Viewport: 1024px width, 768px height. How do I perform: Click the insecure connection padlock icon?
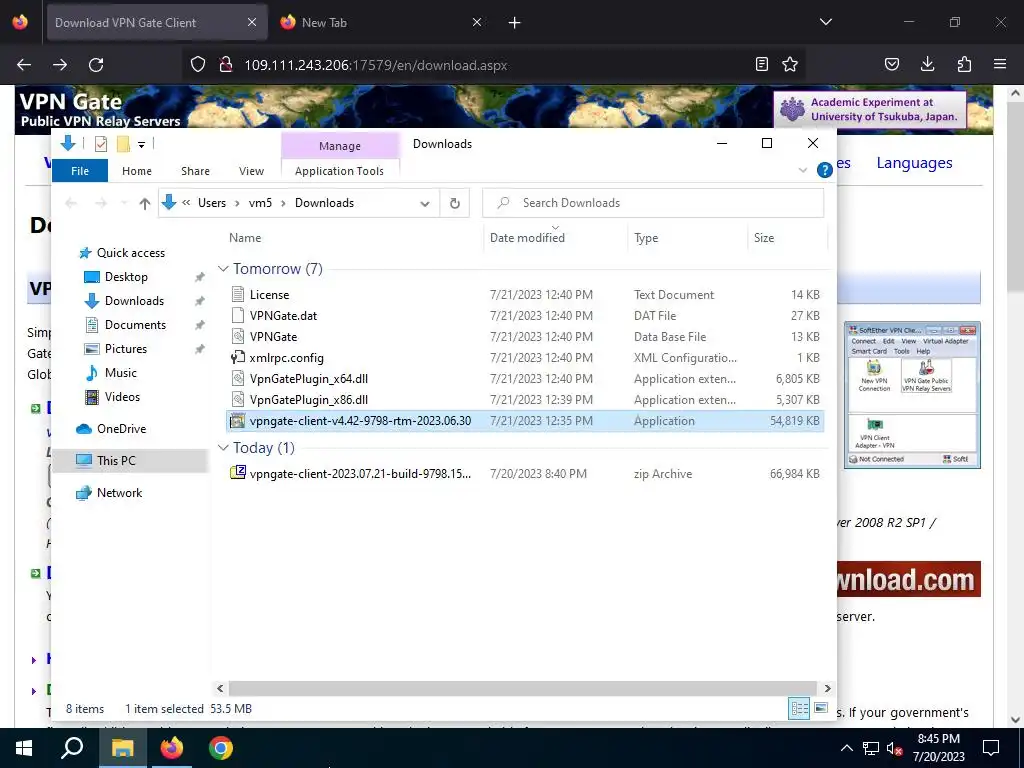pyautogui.click(x=226, y=65)
